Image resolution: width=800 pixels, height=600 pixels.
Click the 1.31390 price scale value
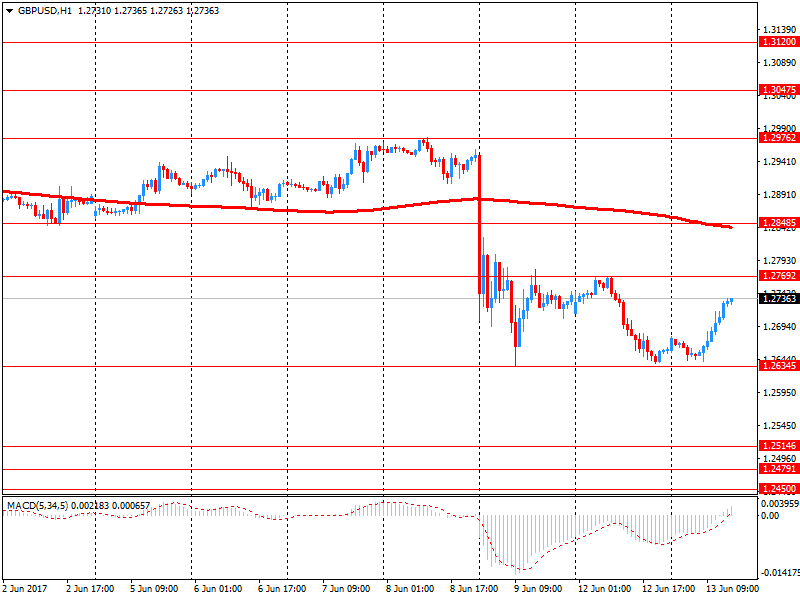(780, 30)
